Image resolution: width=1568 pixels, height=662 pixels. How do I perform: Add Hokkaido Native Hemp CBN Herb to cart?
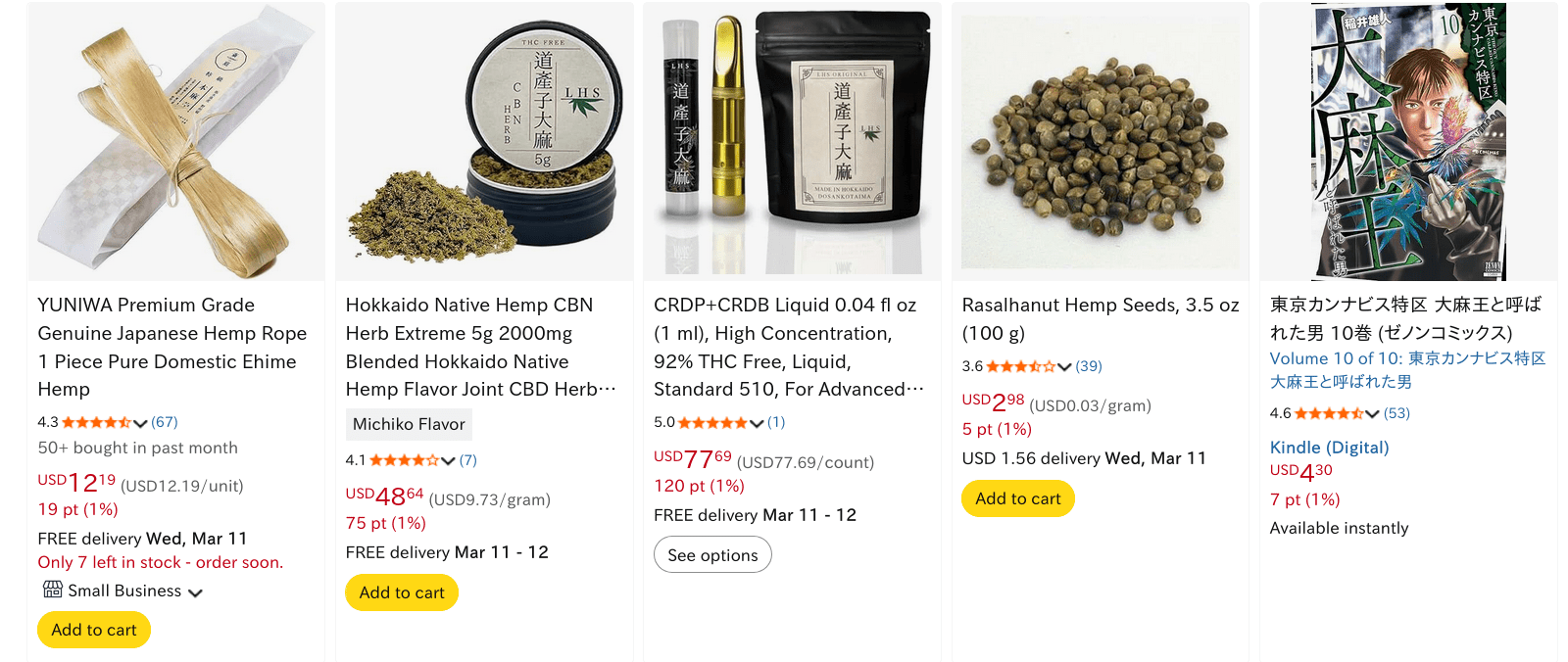(402, 592)
